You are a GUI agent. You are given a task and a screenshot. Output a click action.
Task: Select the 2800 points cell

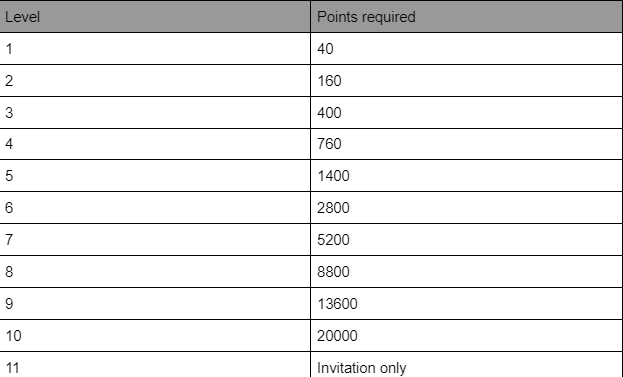466,207
